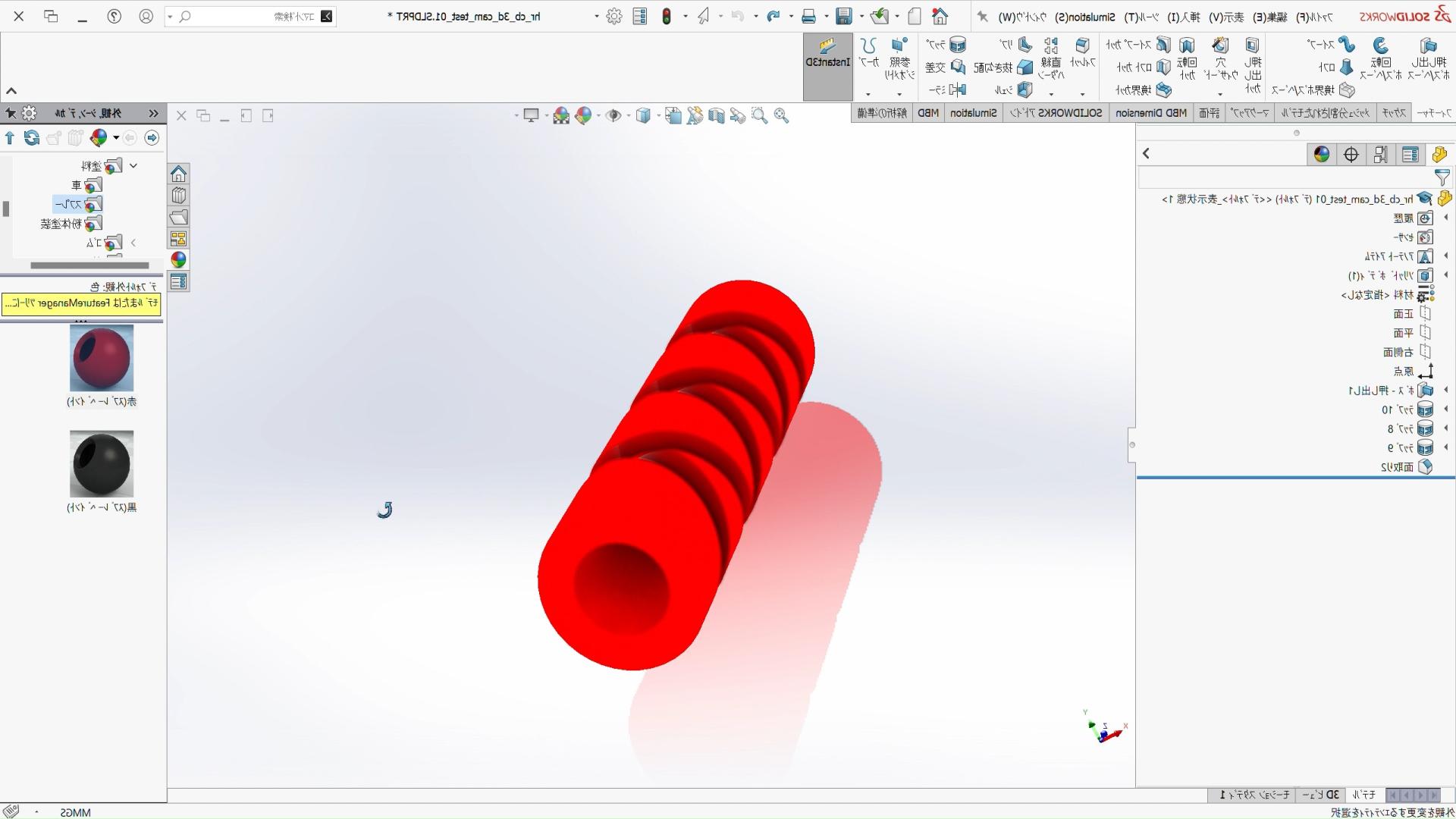Collapse the paint folder in Appearances tree
Image resolution: width=1456 pixels, height=819 pixels.
pos(133,165)
